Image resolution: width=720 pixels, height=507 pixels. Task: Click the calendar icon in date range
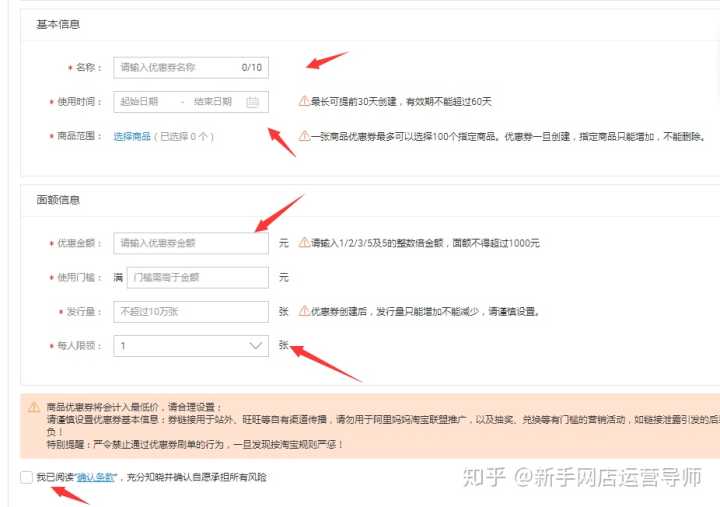click(253, 102)
